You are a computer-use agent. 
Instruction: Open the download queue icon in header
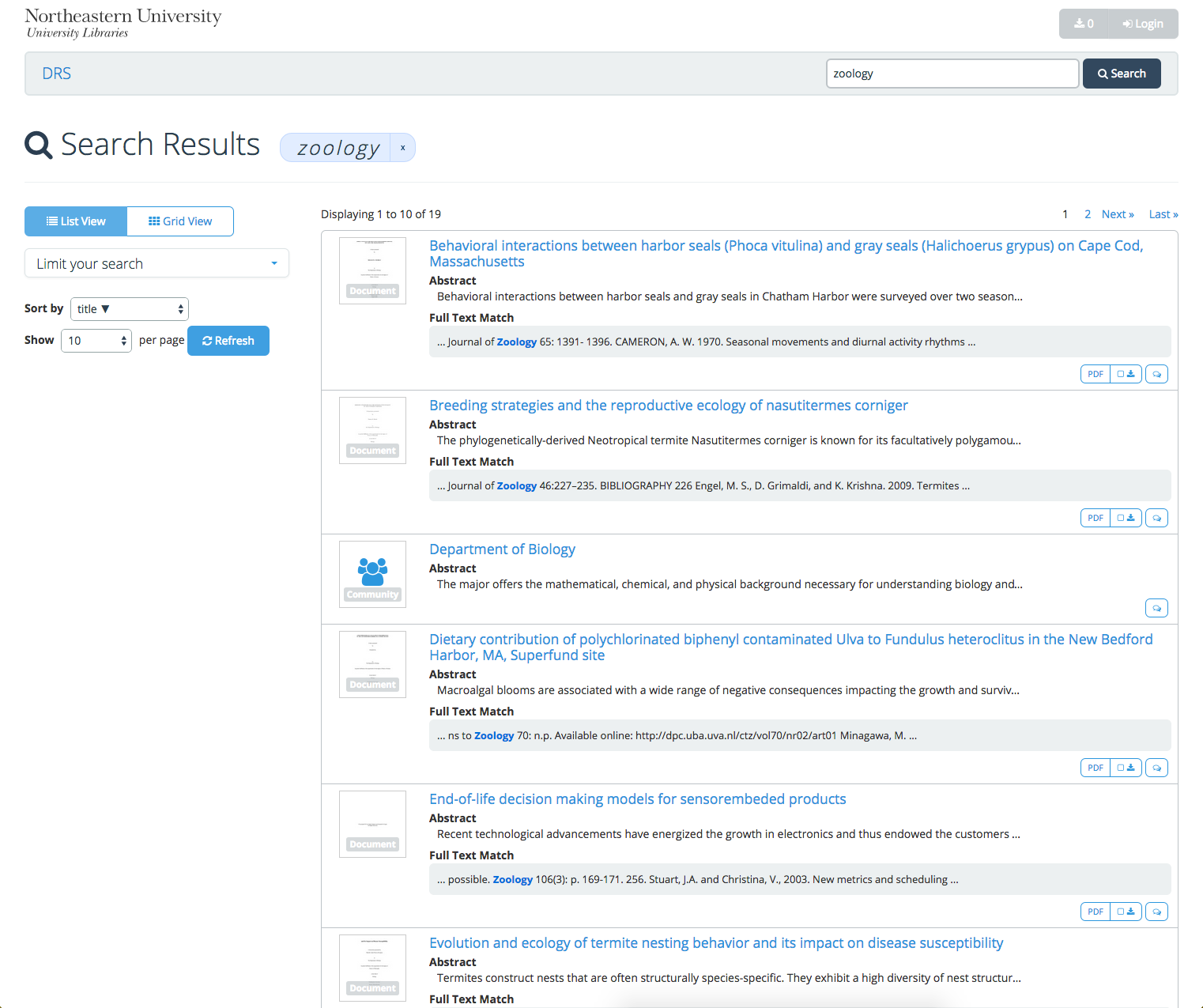pyautogui.click(x=1084, y=24)
